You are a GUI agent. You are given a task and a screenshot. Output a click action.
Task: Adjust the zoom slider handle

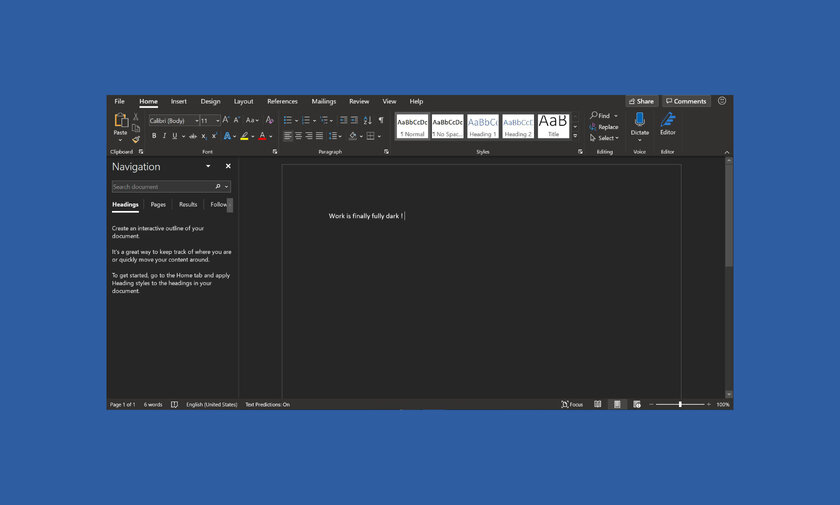click(680, 404)
